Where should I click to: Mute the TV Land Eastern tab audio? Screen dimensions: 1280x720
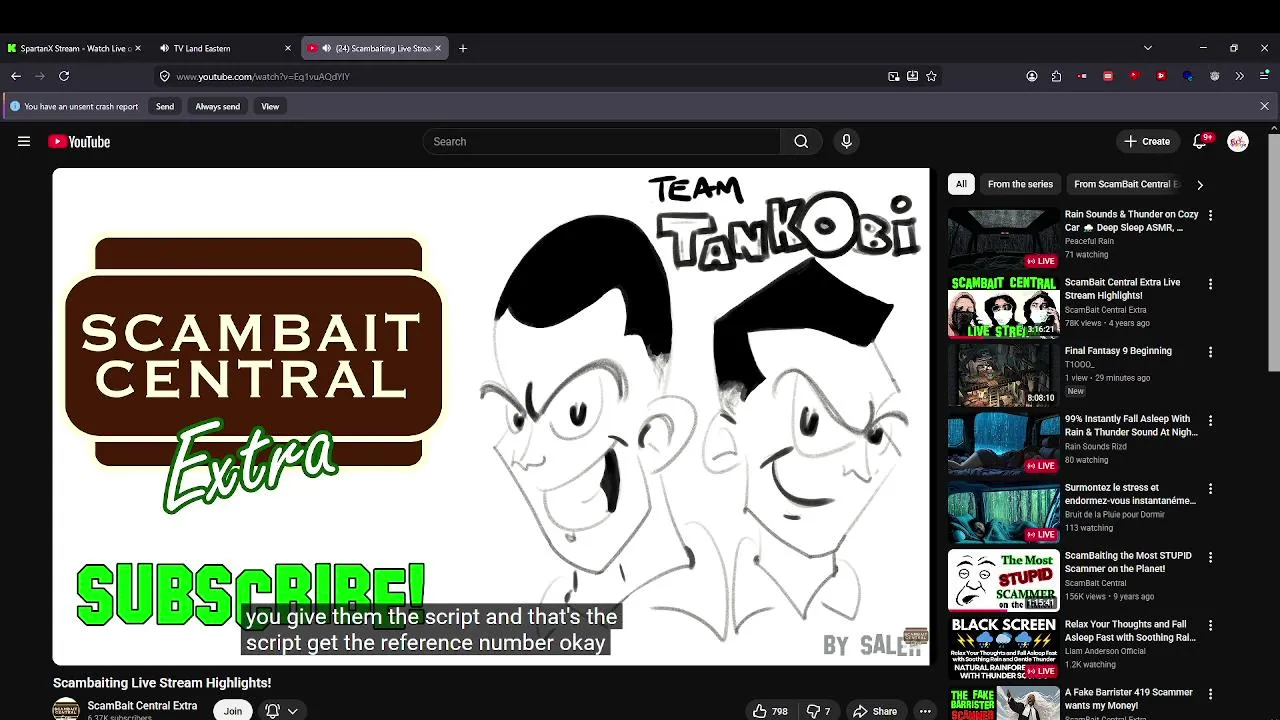tap(164, 48)
